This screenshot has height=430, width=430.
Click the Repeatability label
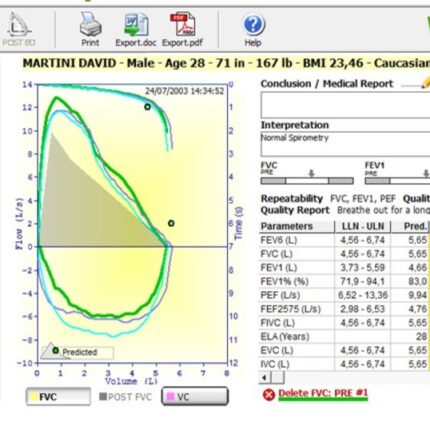pos(292,199)
